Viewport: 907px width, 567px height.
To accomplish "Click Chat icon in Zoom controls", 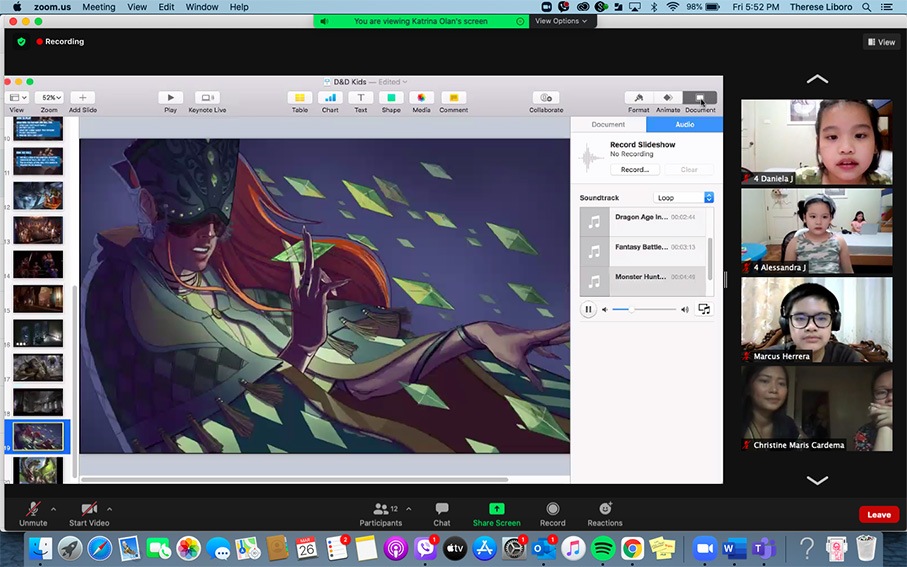I will point(442,509).
